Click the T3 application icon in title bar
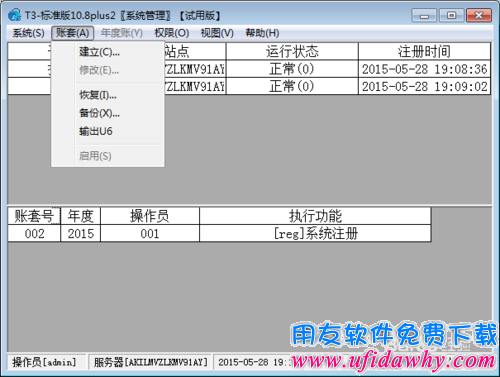Screen dimensions: 500x377 click(x=15, y=15)
